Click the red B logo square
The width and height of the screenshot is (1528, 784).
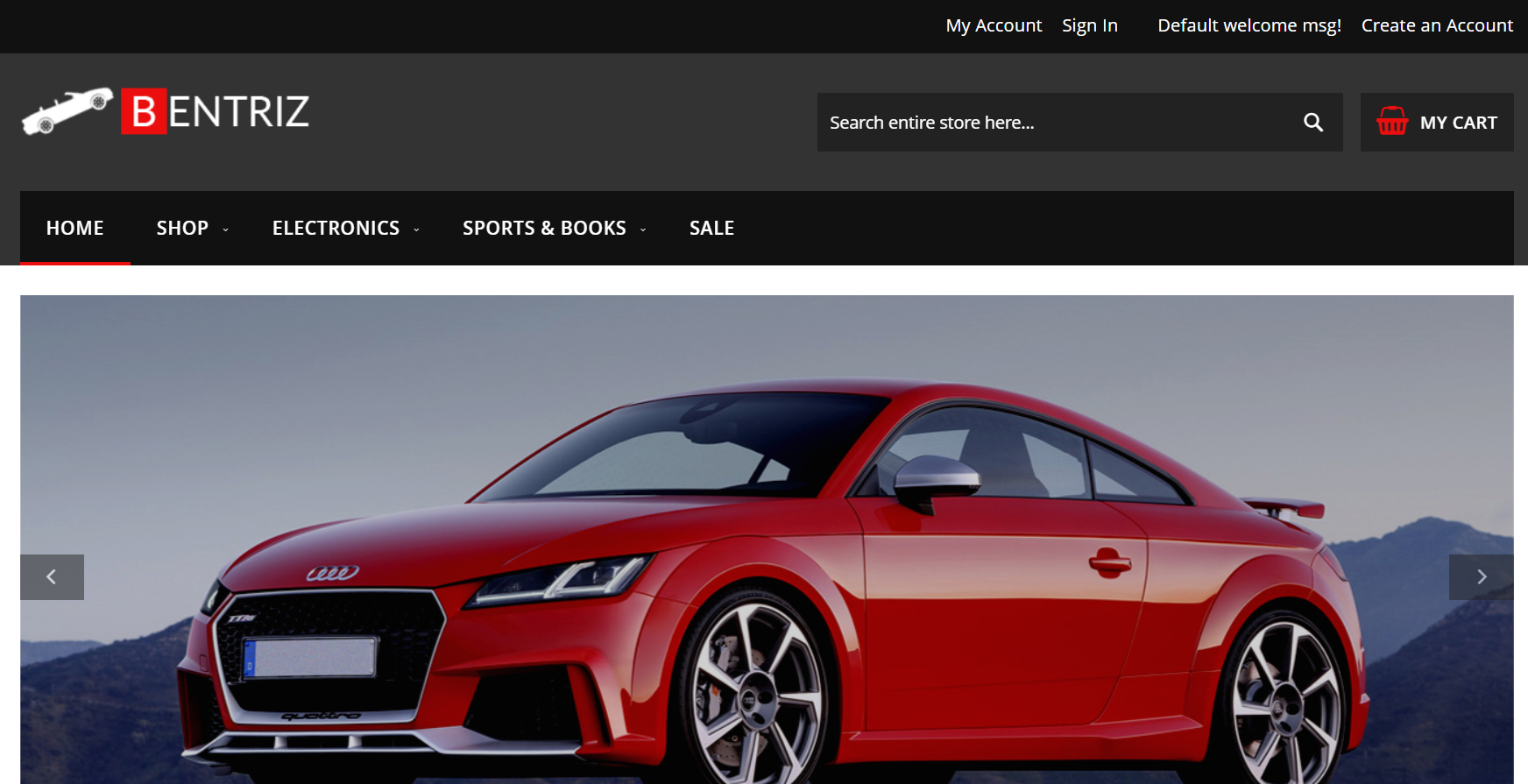(x=144, y=111)
